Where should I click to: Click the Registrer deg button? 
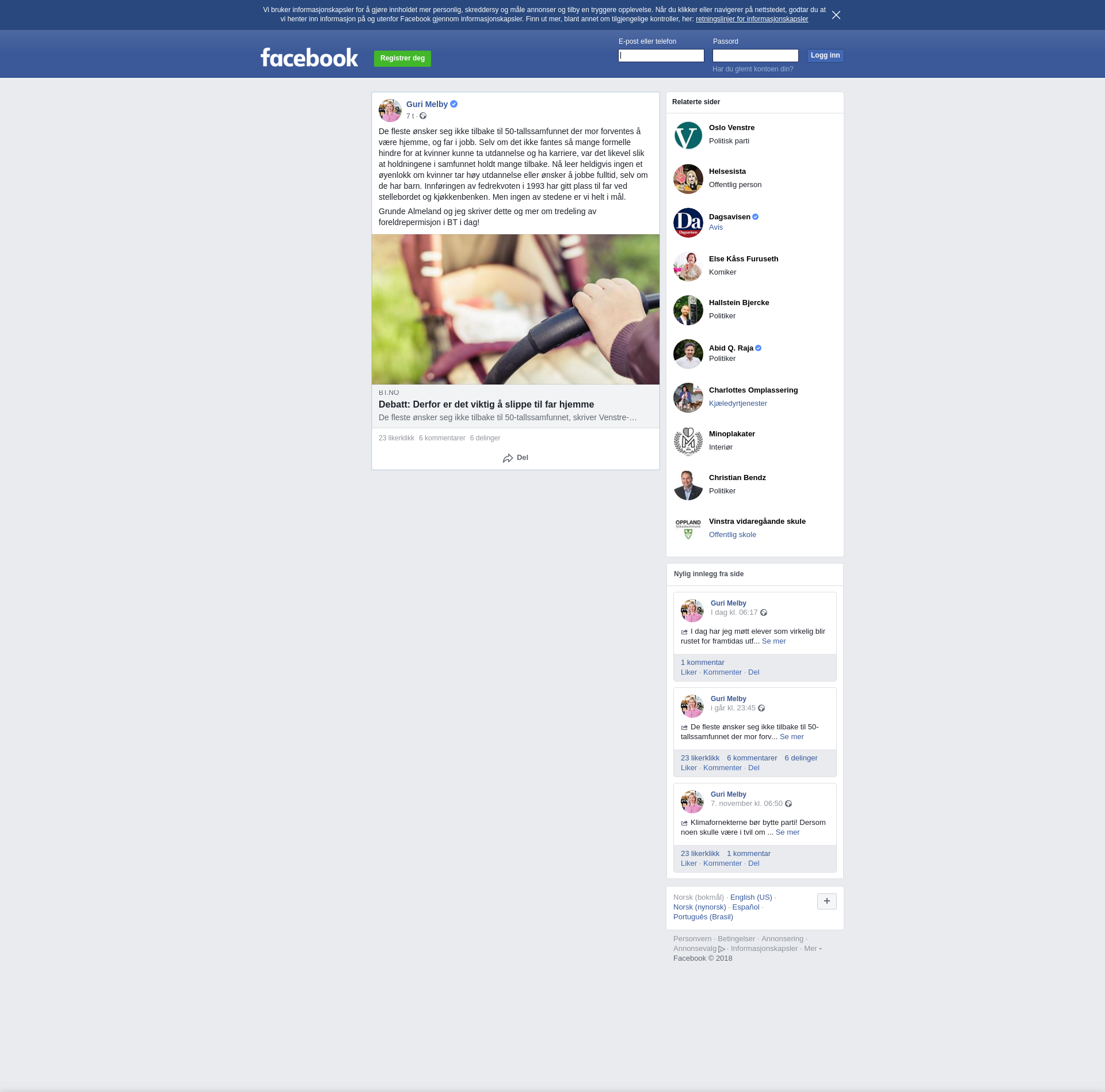pyautogui.click(x=402, y=58)
